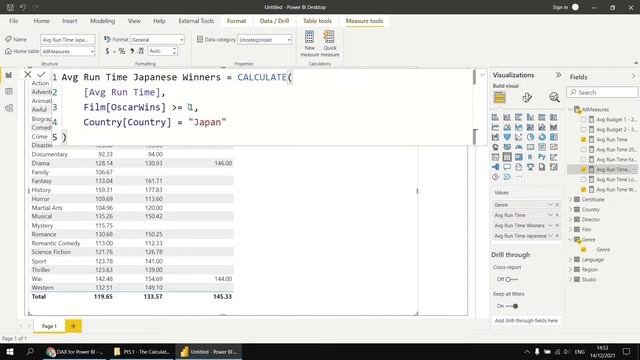Toggle thousands separator comma icon
Viewport: 640px width, 360px height.
point(132,51)
